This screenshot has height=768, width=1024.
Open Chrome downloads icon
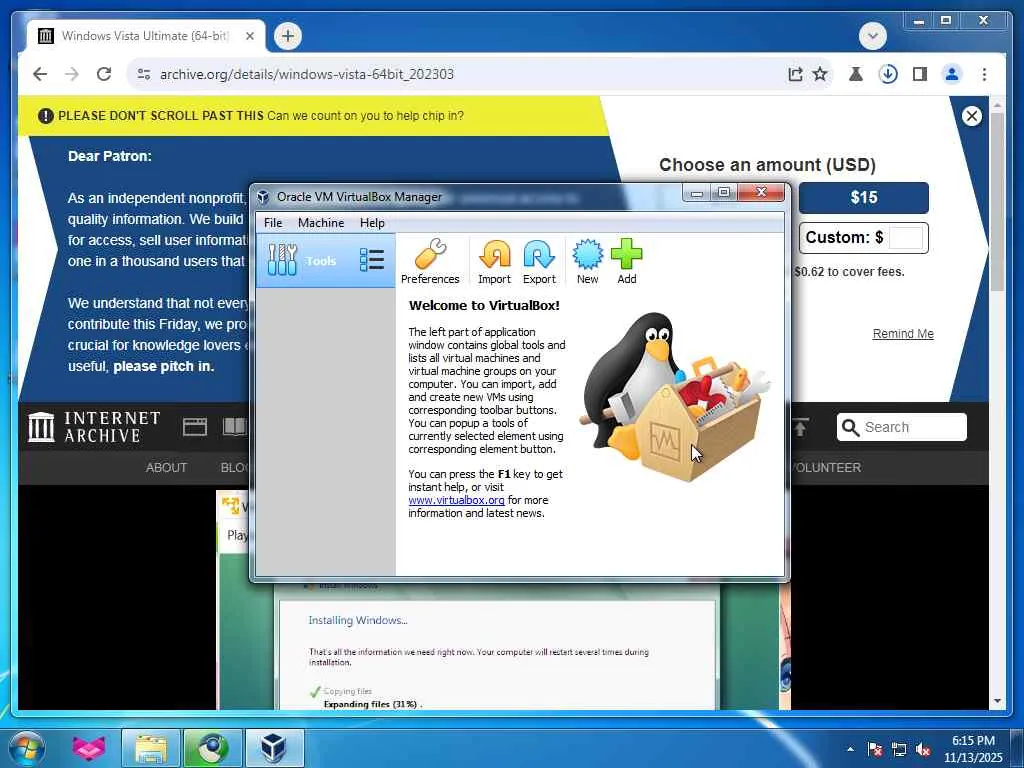point(888,74)
